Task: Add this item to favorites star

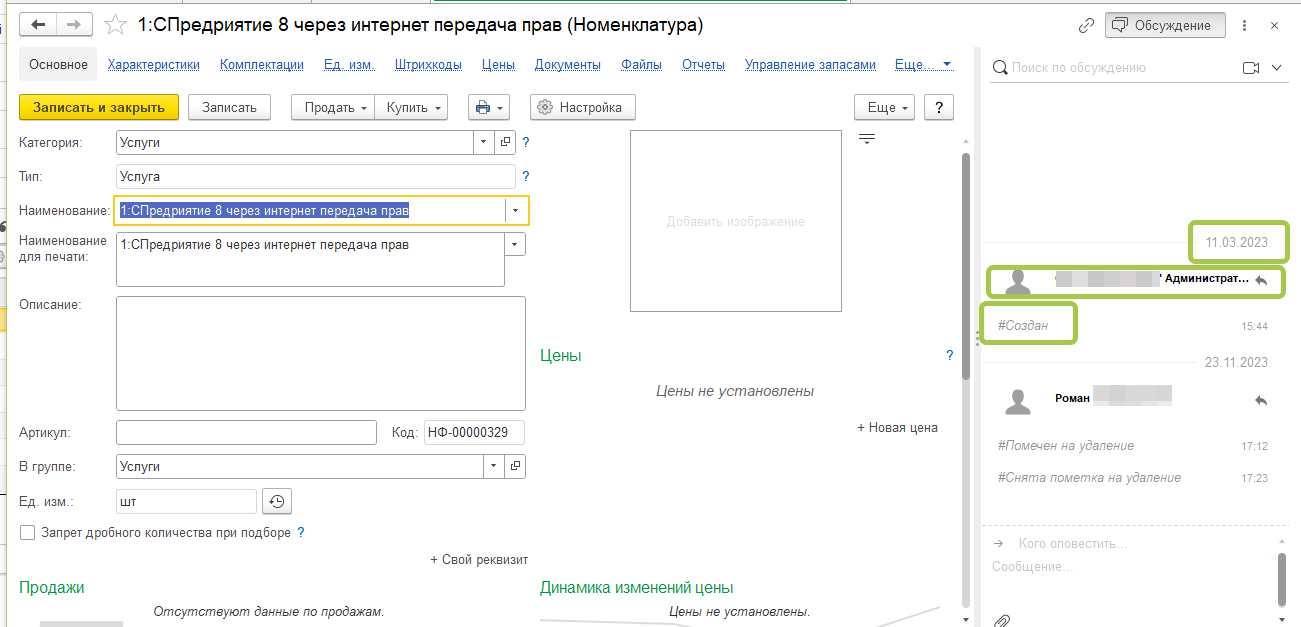Action: (116, 25)
